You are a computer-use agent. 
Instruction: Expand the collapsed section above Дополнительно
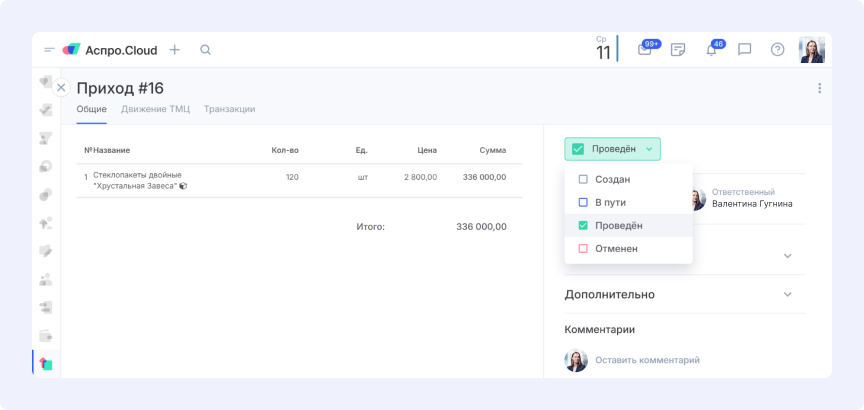coord(787,255)
